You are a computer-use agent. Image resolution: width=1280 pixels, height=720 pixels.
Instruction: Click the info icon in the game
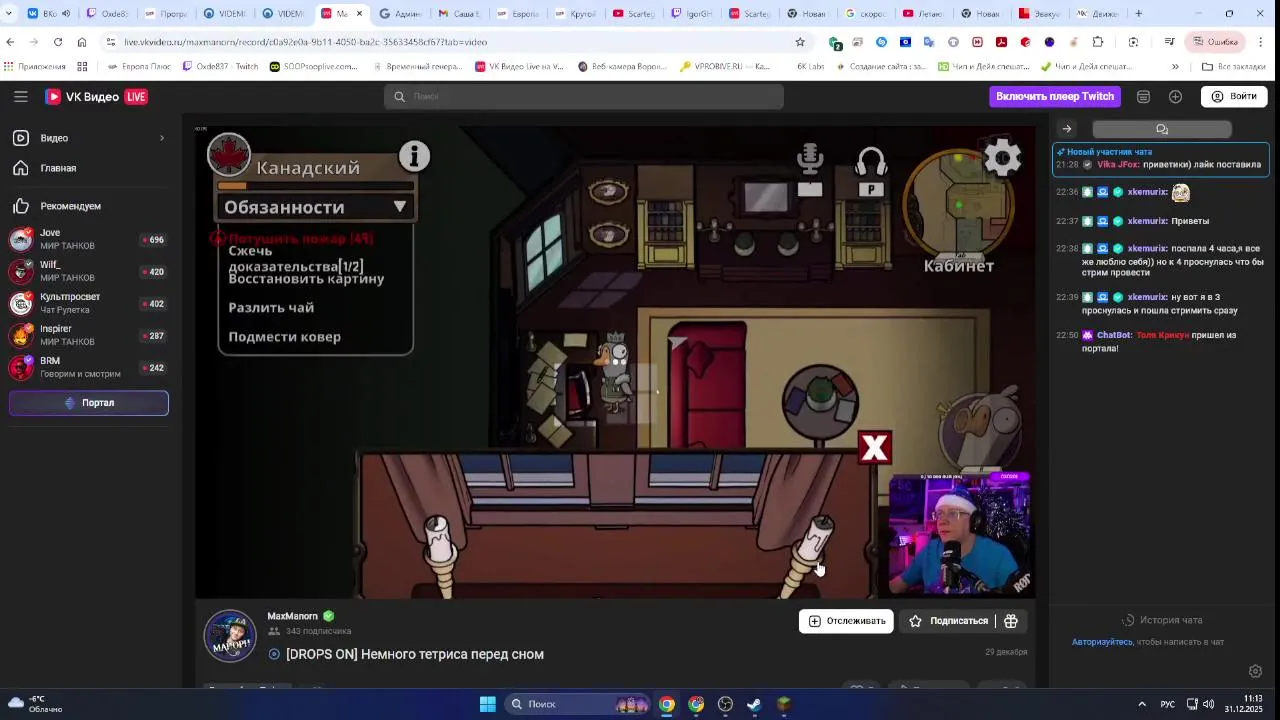tap(414, 156)
